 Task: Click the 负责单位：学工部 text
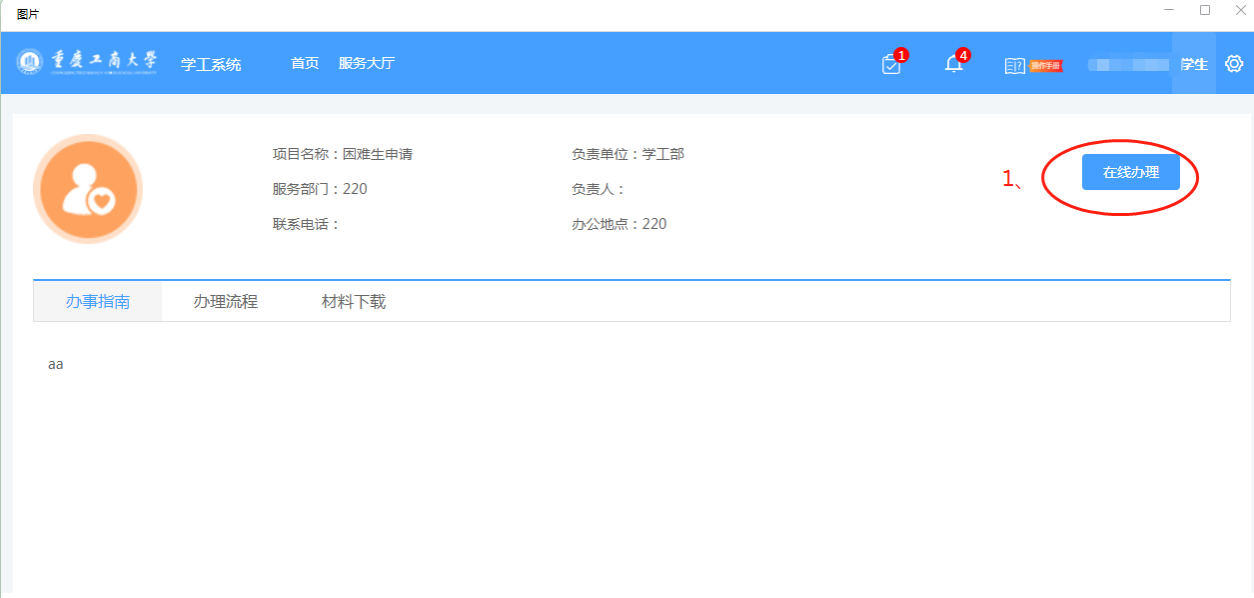point(628,154)
